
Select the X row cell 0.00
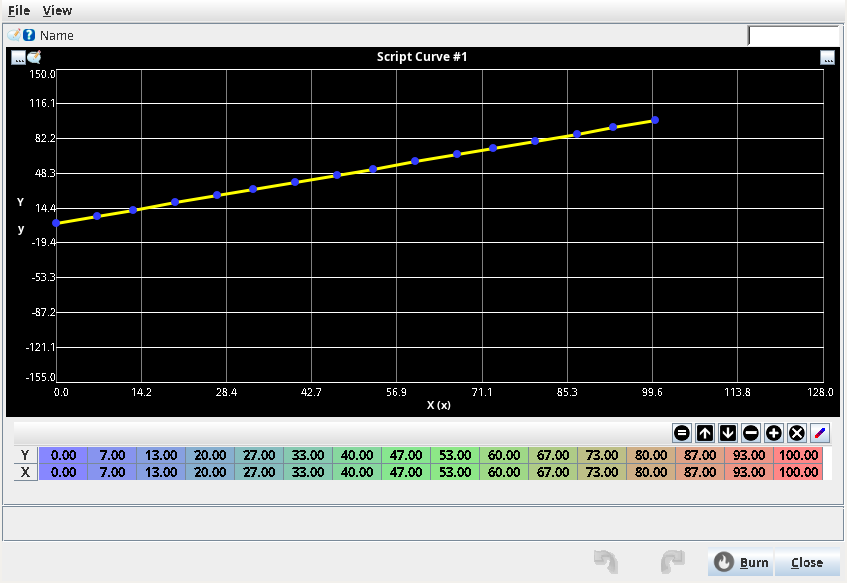(x=63, y=472)
